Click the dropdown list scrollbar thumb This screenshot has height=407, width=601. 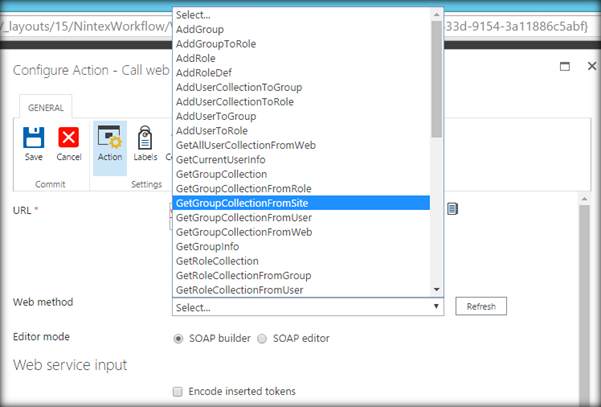click(x=437, y=79)
